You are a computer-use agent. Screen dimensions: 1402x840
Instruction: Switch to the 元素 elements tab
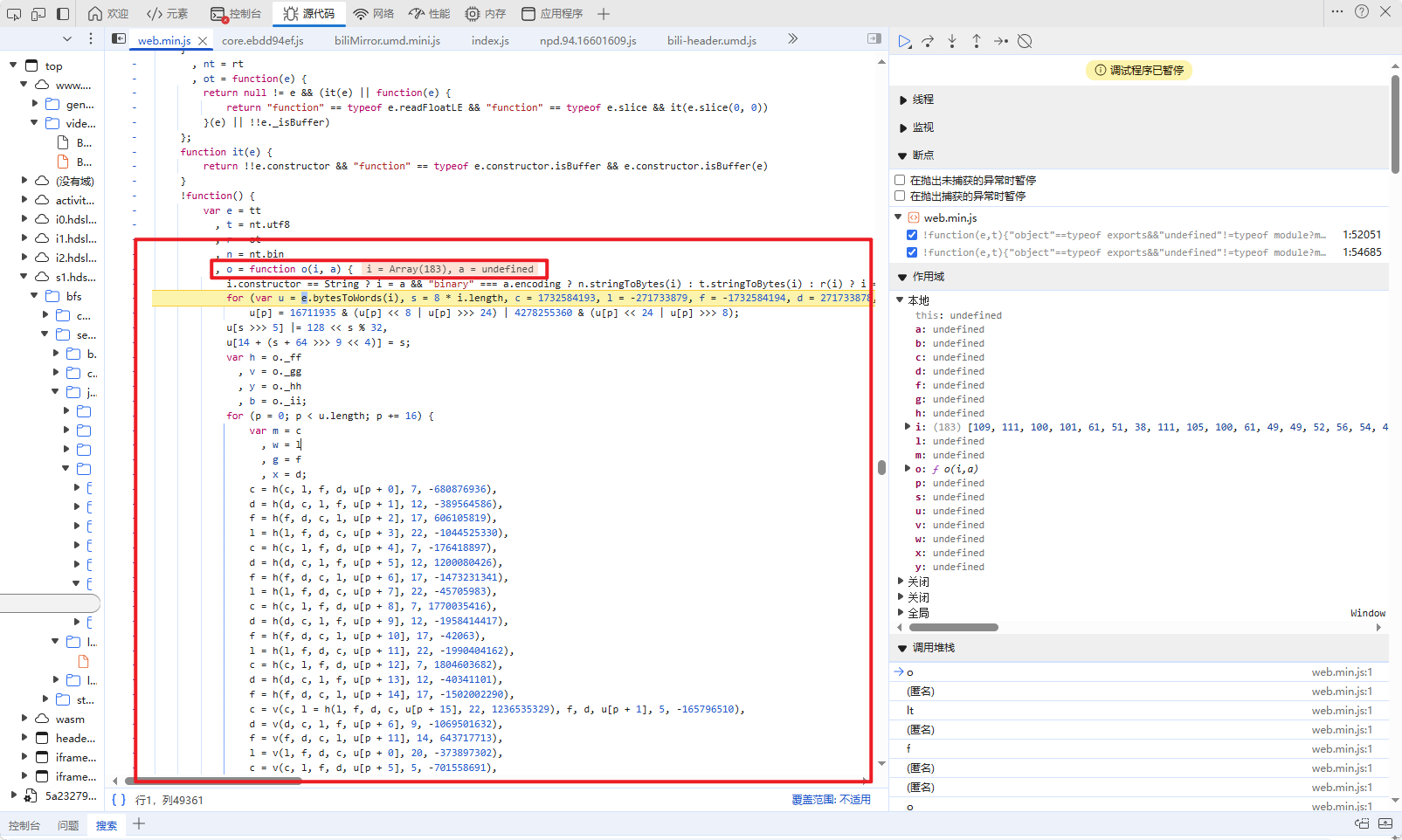167,14
